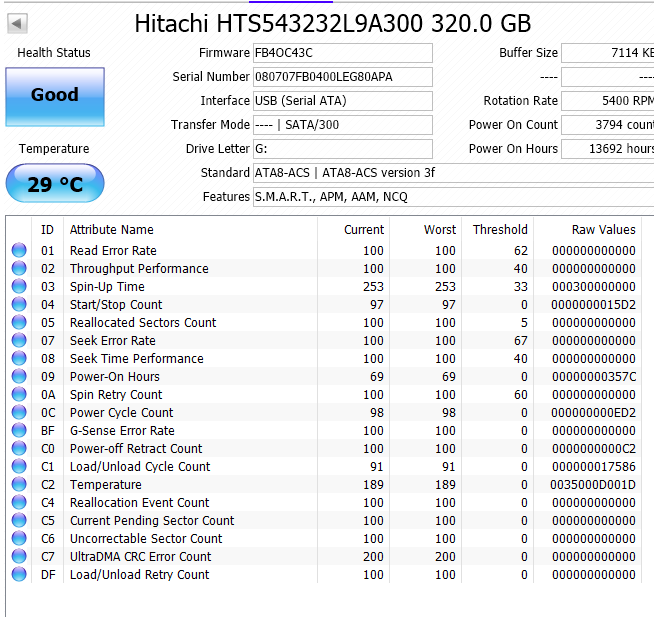The image size is (654, 617).
Task: Click status icon for Spin Retry Count
Action: [19, 394]
